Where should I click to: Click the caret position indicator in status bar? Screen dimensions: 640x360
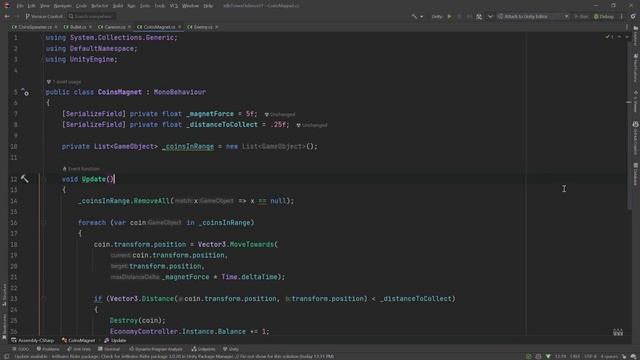[x=560, y=356]
